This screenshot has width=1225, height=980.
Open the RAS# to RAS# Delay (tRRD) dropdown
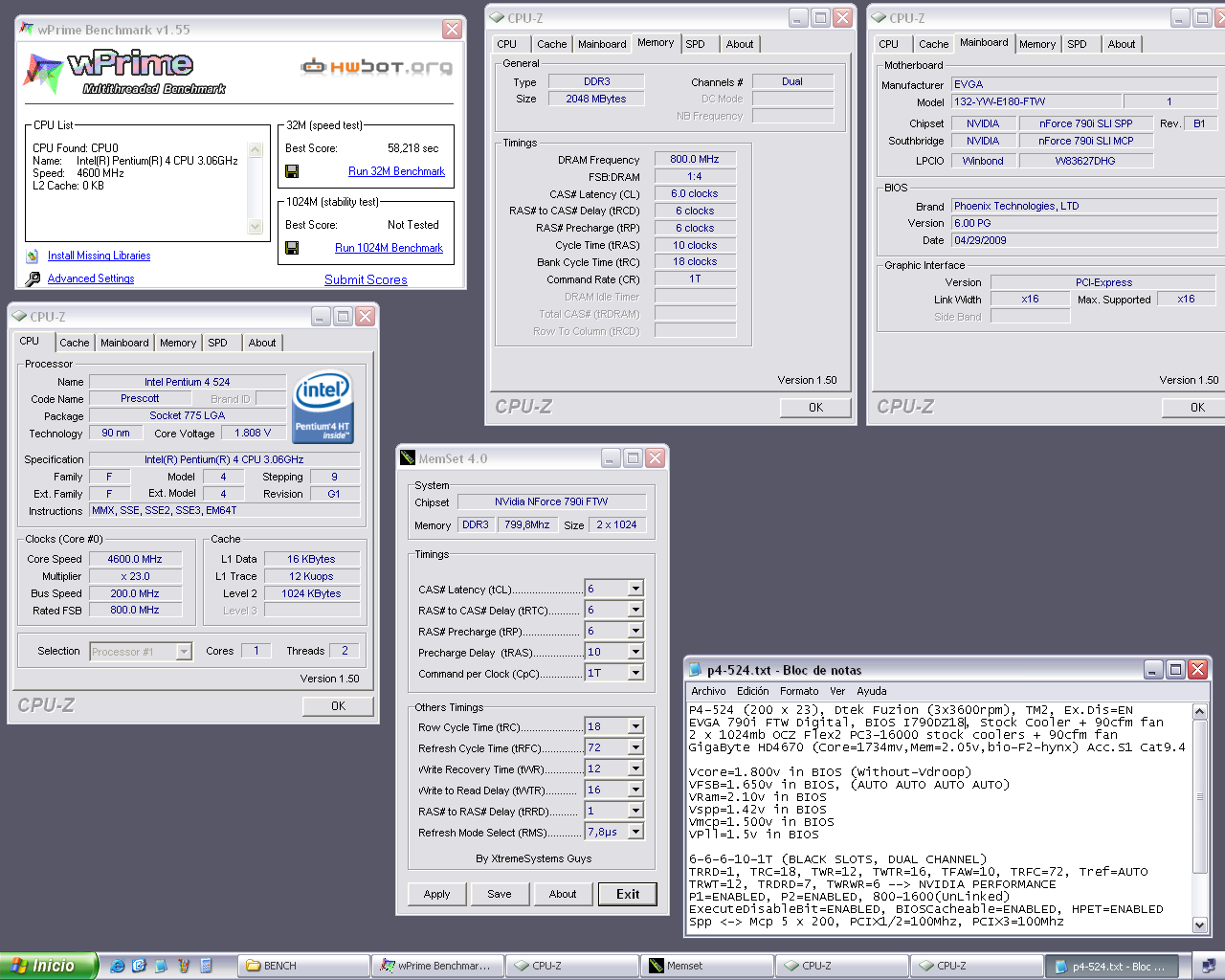[635, 811]
